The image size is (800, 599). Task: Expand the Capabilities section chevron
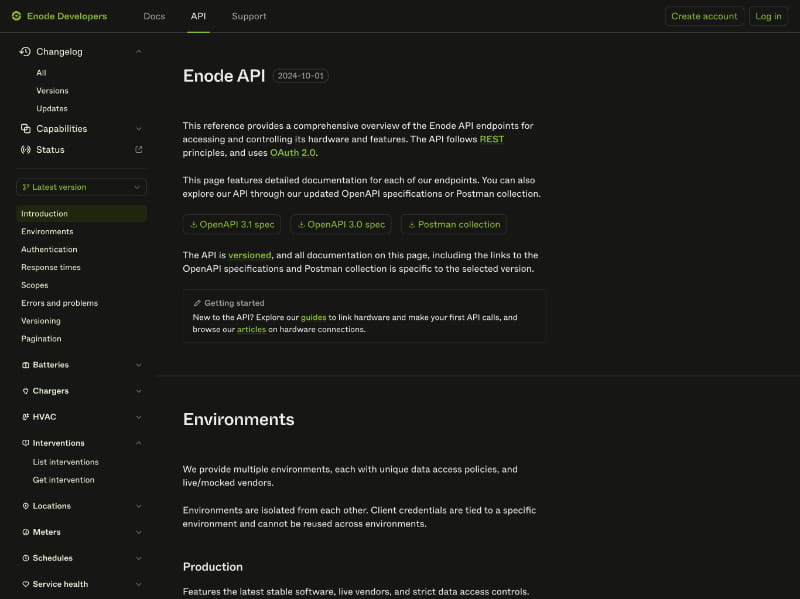[x=138, y=129]
